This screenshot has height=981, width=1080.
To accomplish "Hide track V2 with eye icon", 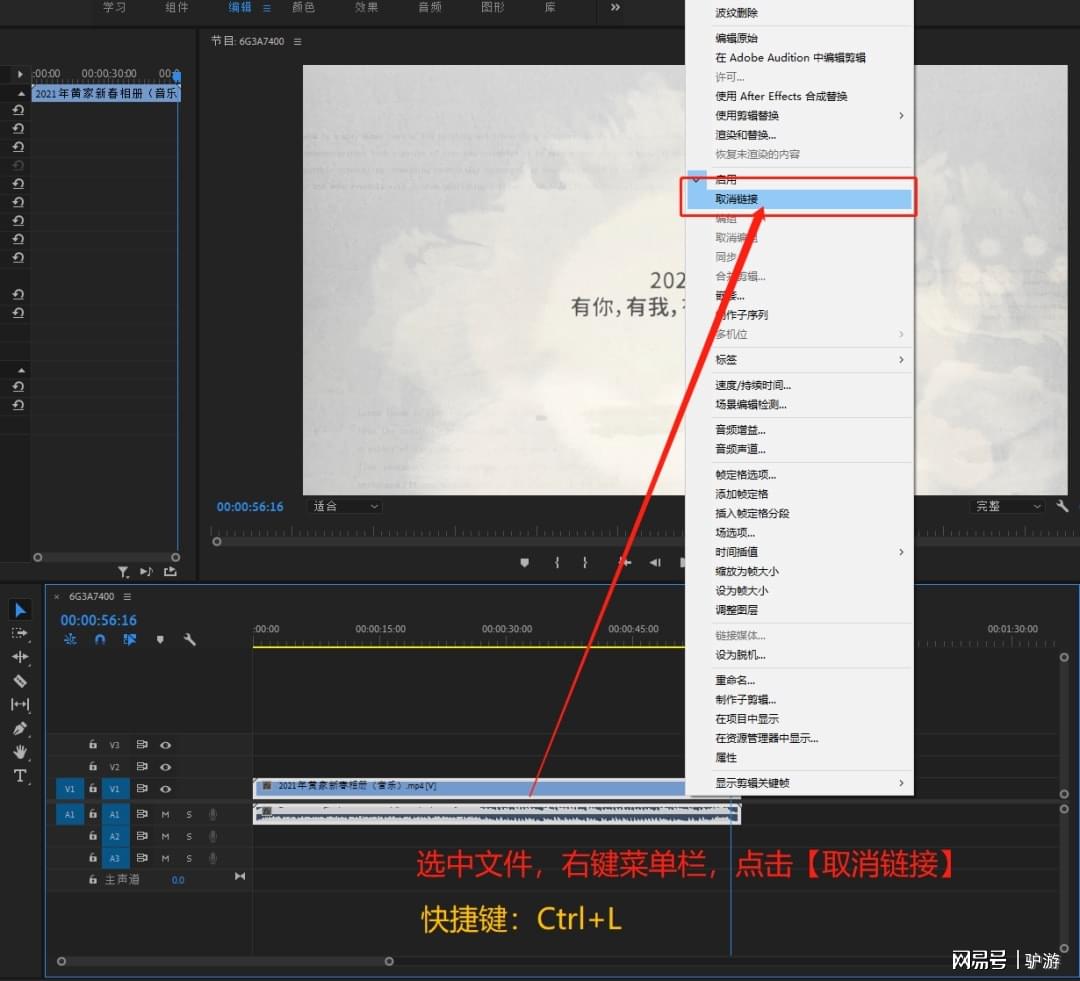I will pyautogui.click(x=165, y=767).
